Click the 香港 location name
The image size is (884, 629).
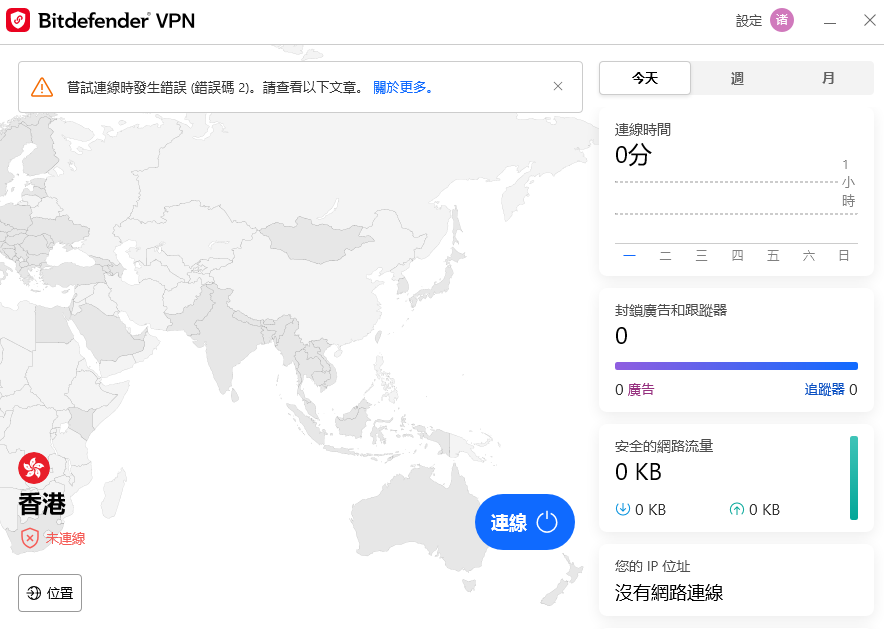click(x=42, y=504)
